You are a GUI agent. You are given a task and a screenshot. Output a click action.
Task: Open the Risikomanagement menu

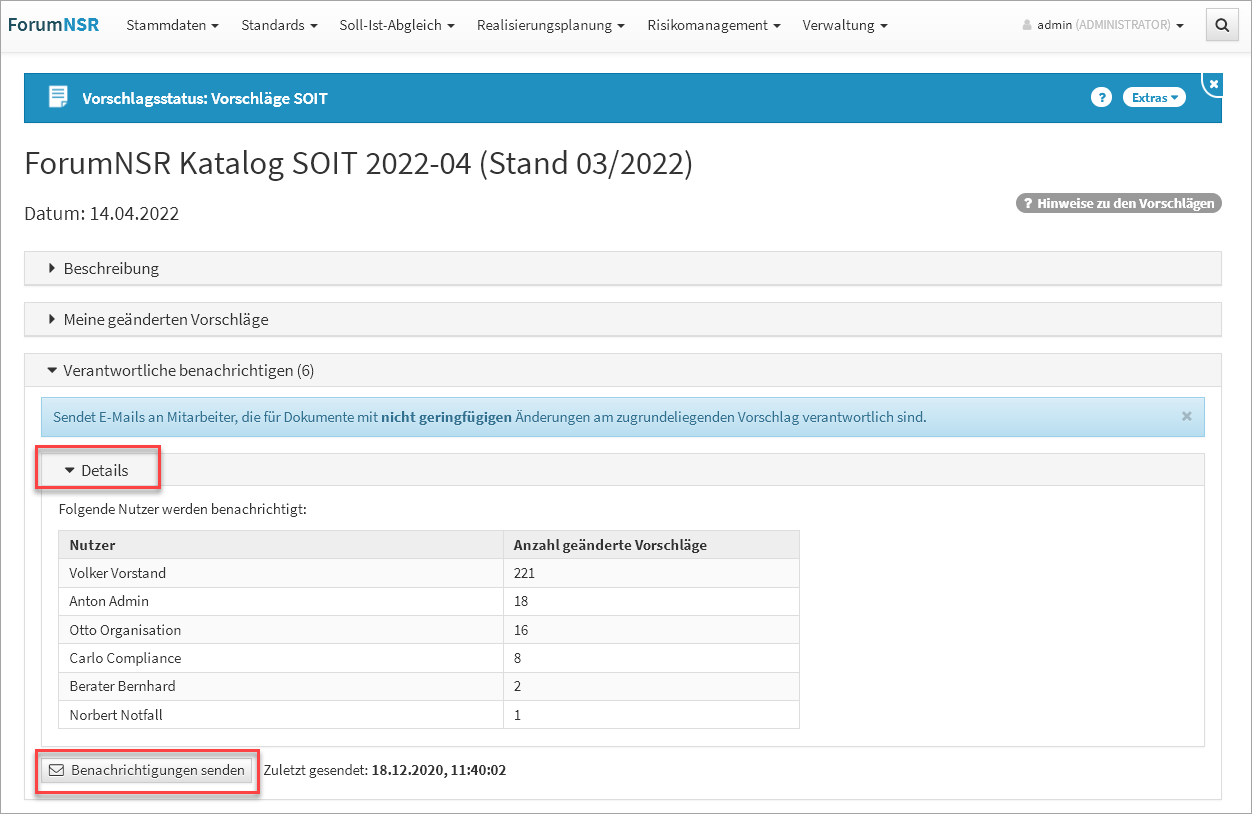[x=713, y=25]
